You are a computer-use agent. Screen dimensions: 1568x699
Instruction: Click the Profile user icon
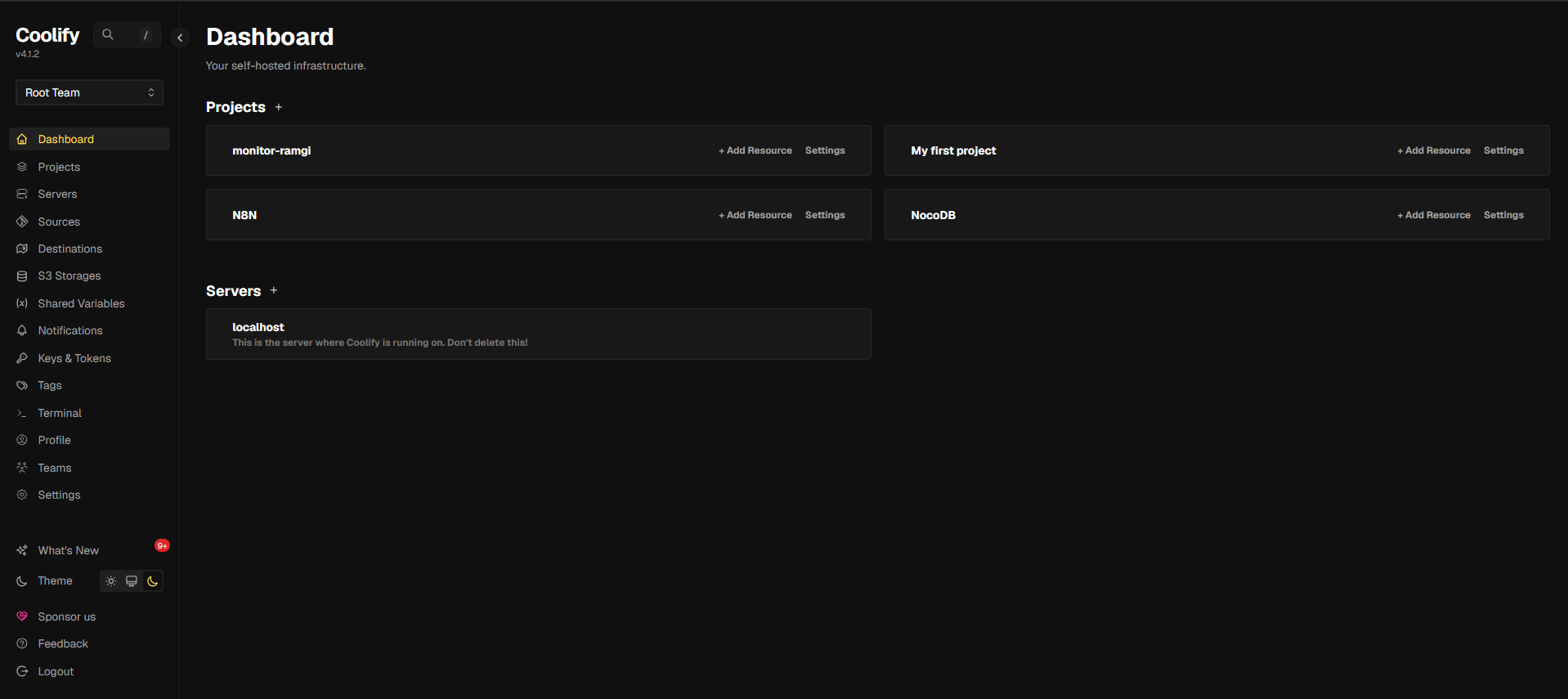[x=22, y=440]
